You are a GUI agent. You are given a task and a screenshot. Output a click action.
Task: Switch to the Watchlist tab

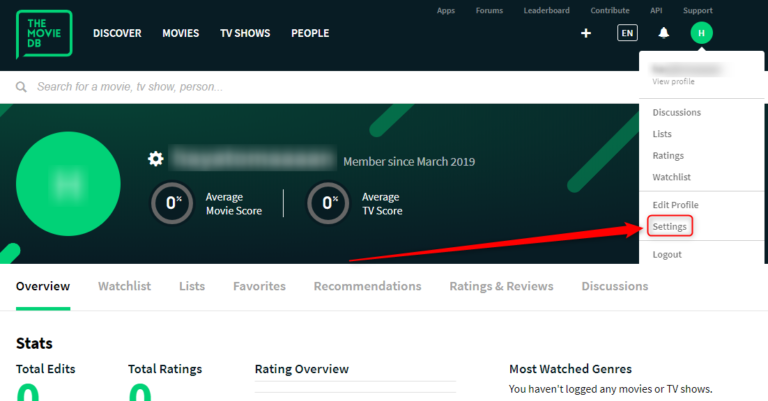(124, 286)
